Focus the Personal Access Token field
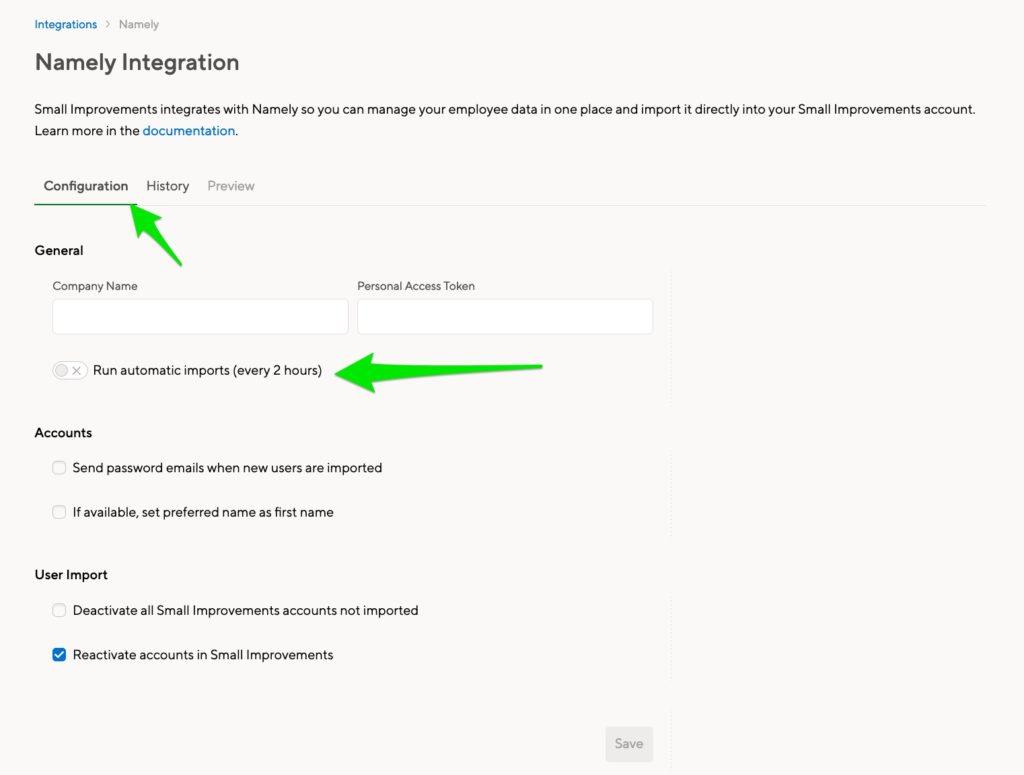Image resolution: width=1024 pixels, height=775 pixels. [x=505, y=317]
